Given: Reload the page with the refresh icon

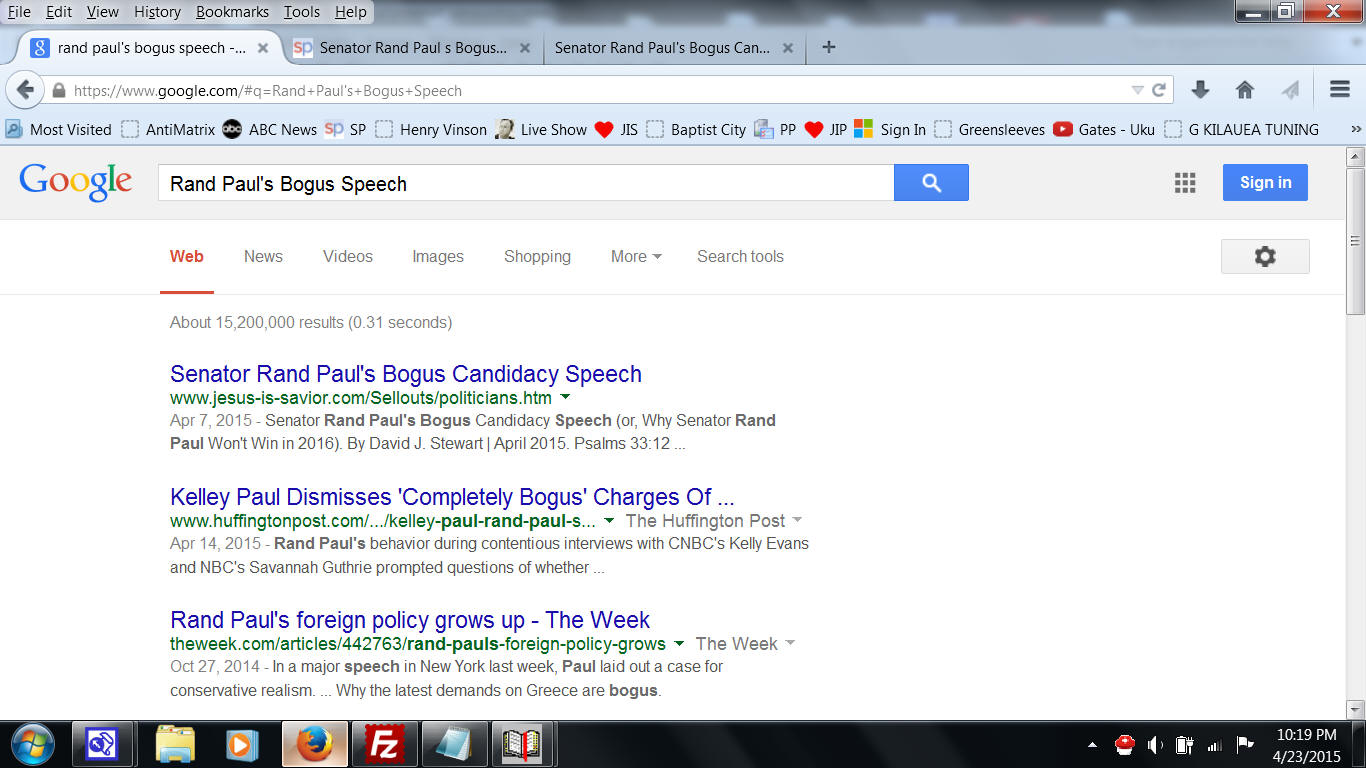Looking at the screenshot, I should point(1159,90).
